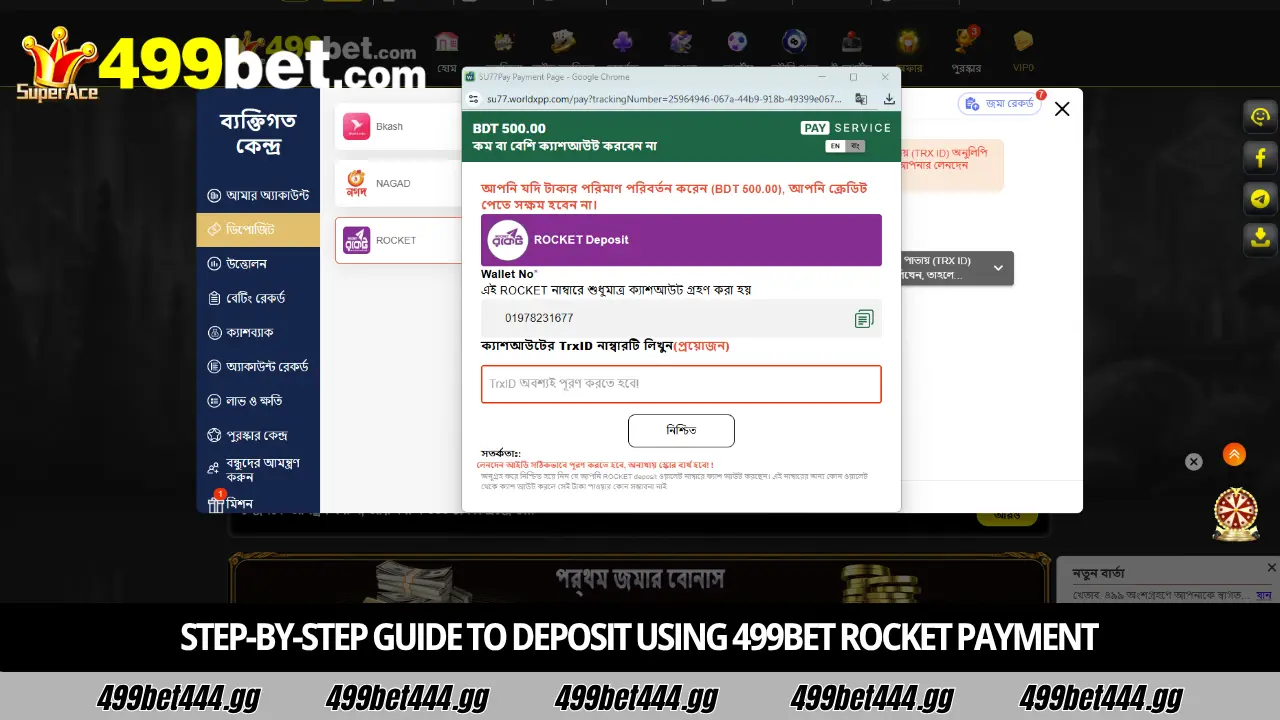This screenshot has width=1280, height=720.
Task: Dismiss the spin wheel with its close icon
Action: click(x=1193, y=461)
